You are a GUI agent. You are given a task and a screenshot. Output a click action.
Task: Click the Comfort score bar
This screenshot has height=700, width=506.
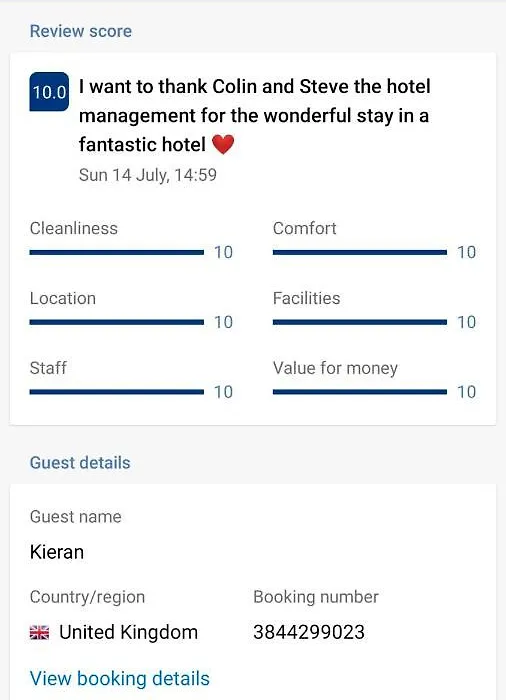(360, 252)
